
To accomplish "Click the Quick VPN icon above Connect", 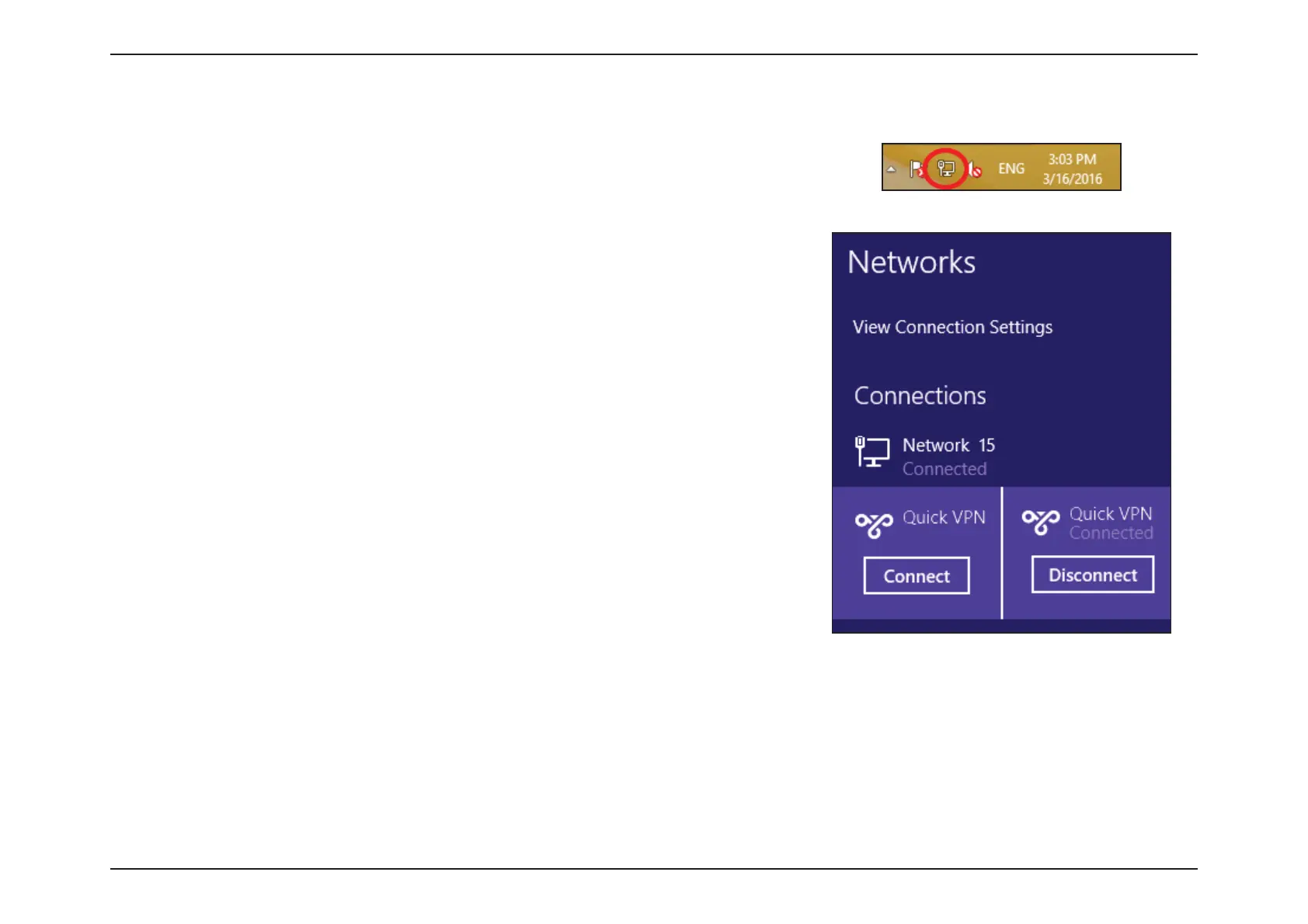I will pyautogui.click(x=874, y=525).
